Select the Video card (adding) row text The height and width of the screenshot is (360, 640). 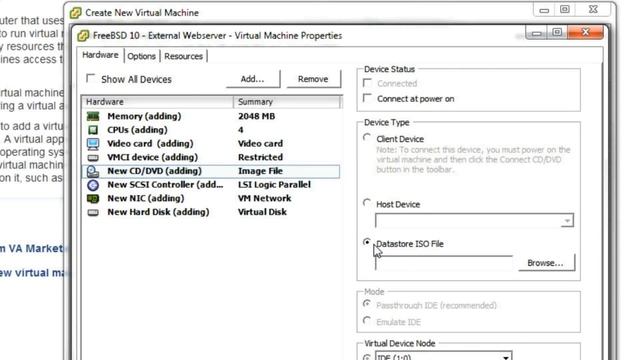150,144
